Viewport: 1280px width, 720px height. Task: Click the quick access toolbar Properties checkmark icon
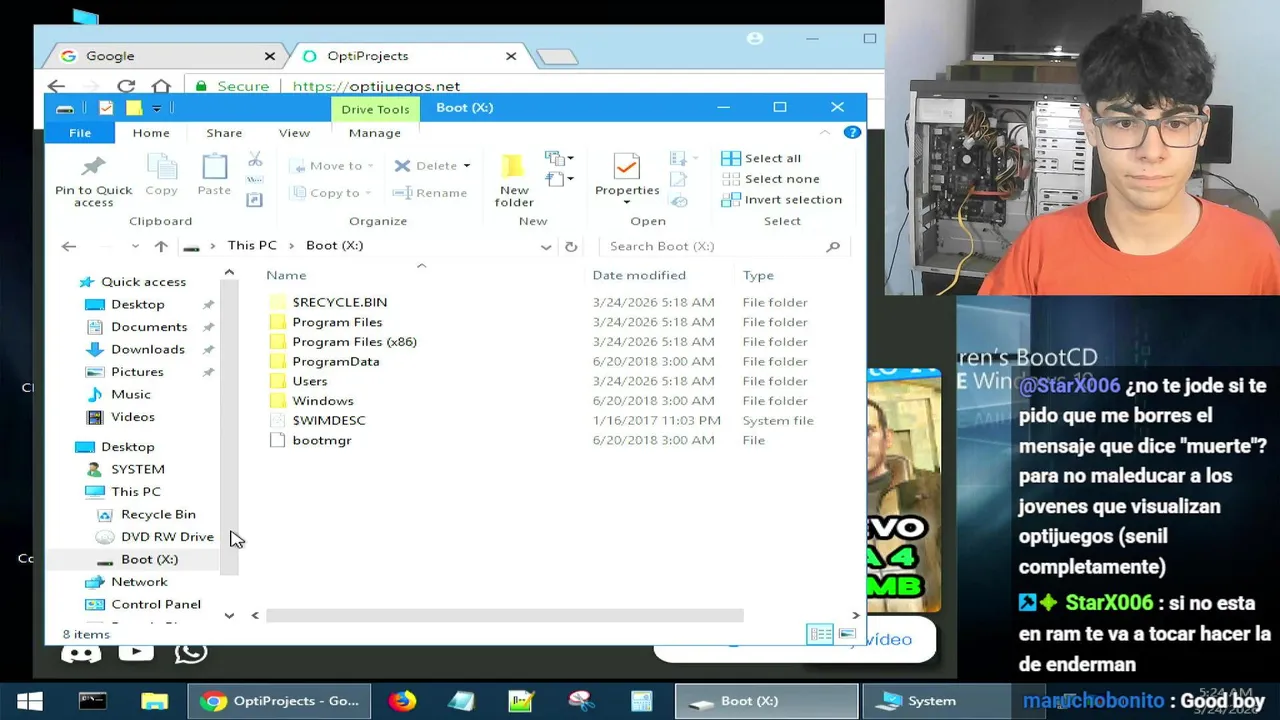tap(106, 108)
